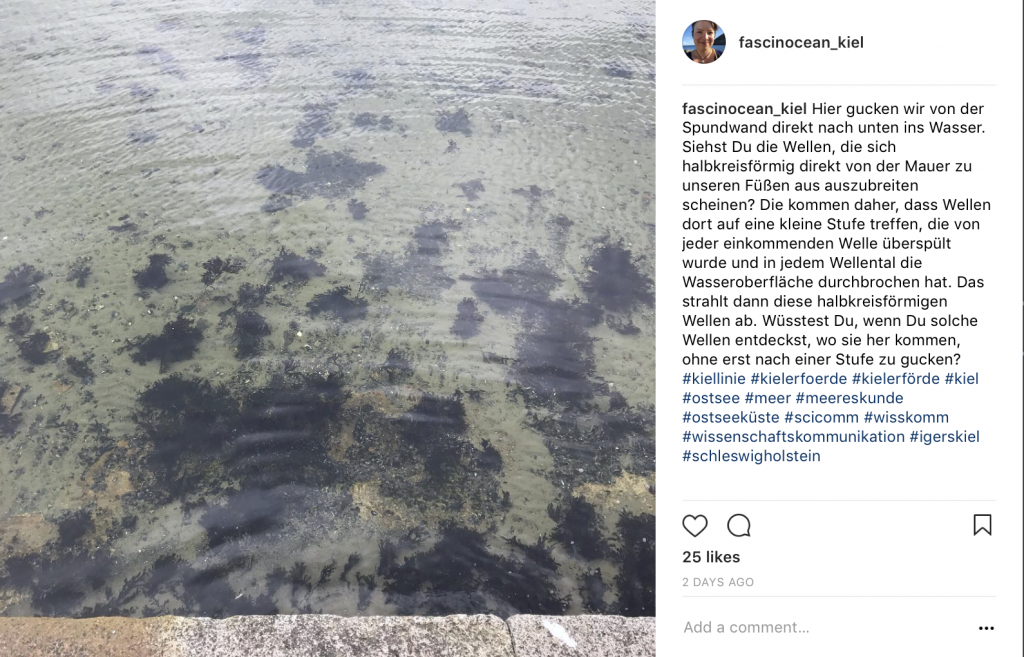Open fascinocean_kiel username in header
Image resolution: width=1024 pixels, height=657 pixels.
[x=801, y=42]
